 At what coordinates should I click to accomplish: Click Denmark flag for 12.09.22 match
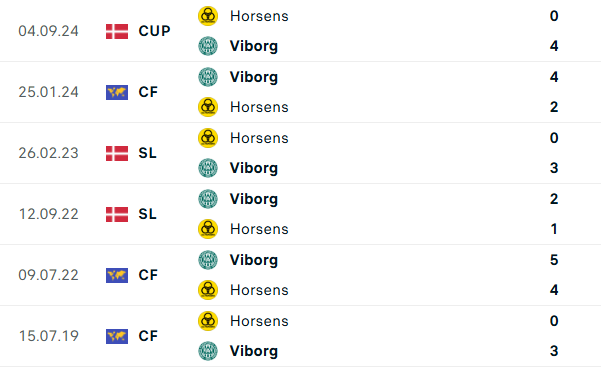point(117,214)
